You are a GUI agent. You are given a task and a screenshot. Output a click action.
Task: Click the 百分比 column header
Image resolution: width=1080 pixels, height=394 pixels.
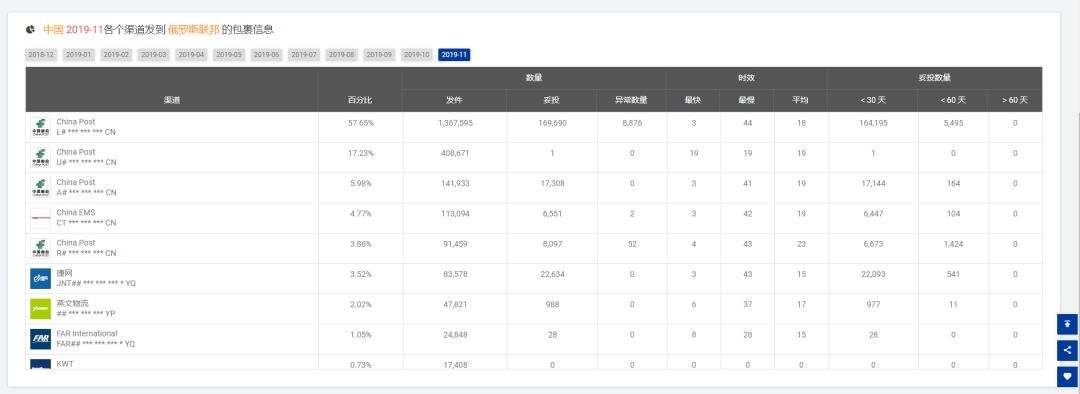[360, 101]
